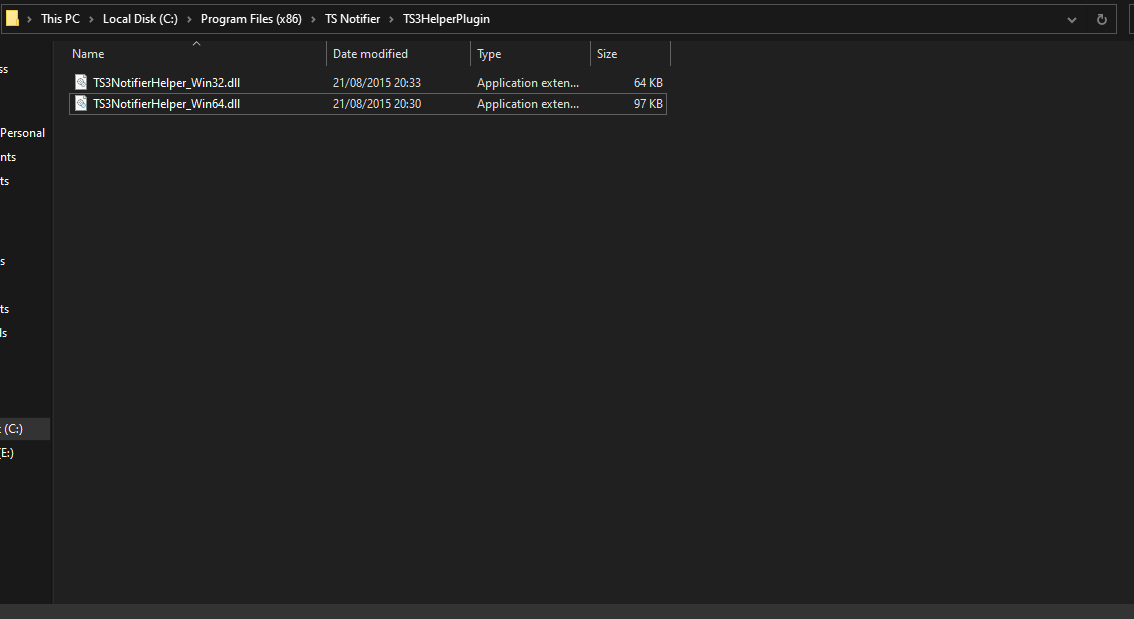
Task: Select (E:) drive in navigation pane
Action: (x=7, y=453)
